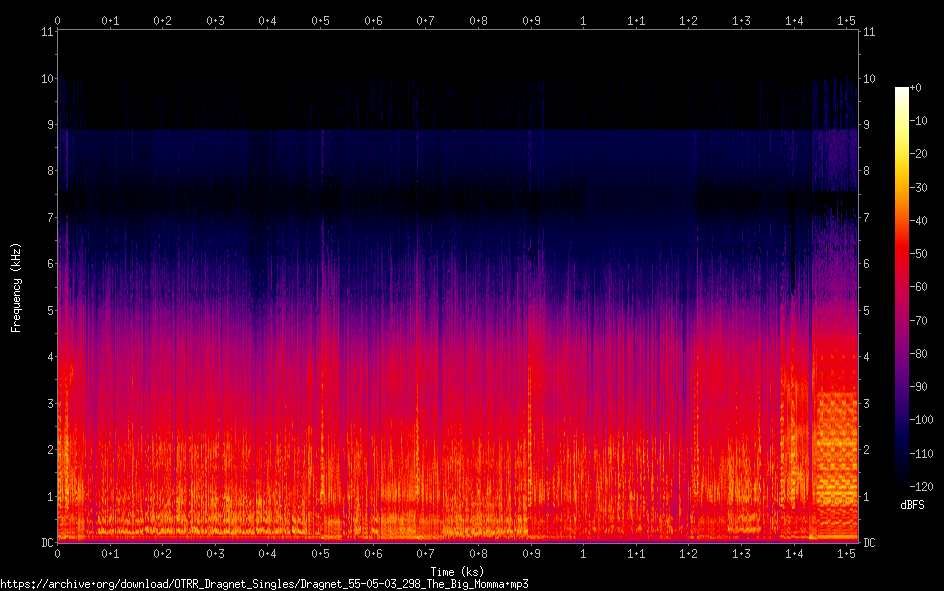Click the 1.2 tick on the bottom time axis
Viewport: 944px width, 591px height.
point(689,553)
